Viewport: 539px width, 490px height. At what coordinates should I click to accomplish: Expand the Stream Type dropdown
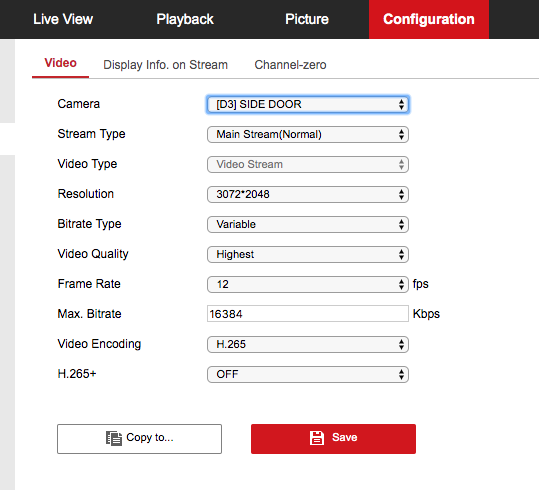click(308, 134)
